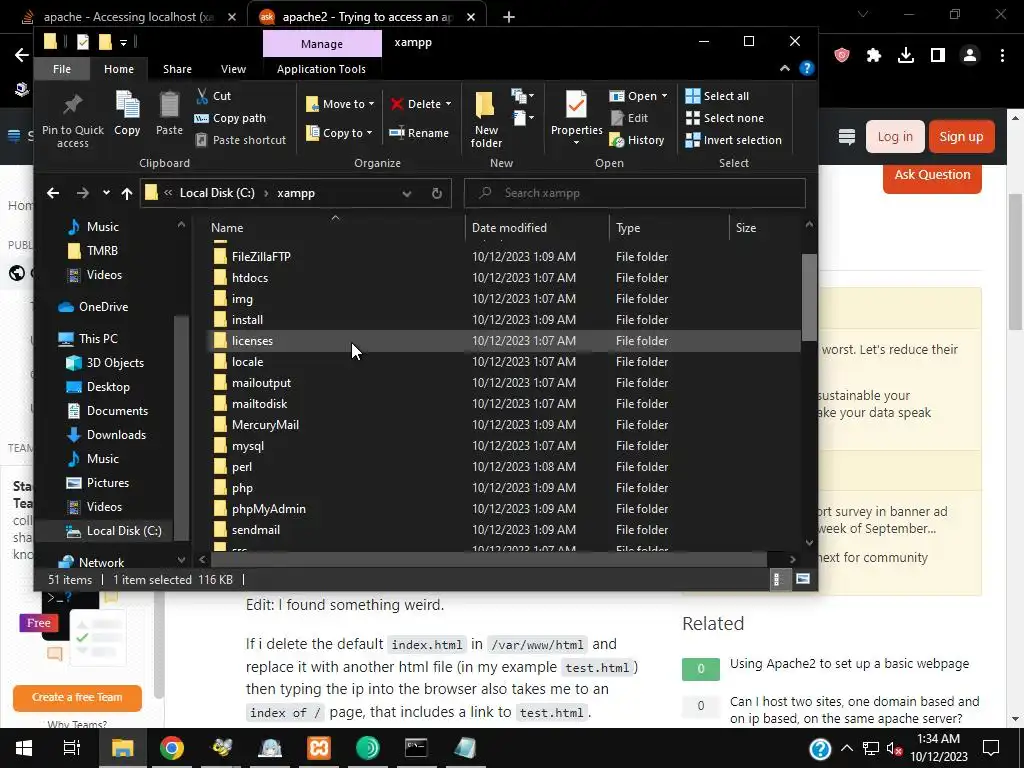Select Network in navigation pane

pyautogui.click(x=101, y=562)
